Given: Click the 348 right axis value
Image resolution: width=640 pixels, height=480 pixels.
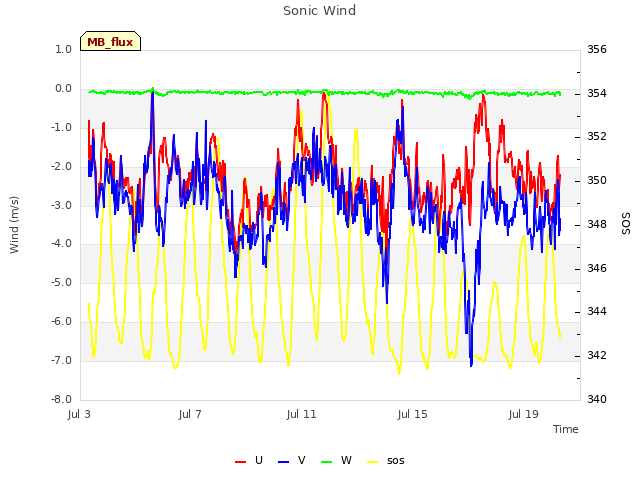Looking at the screenshot, I should pos(597,224).
